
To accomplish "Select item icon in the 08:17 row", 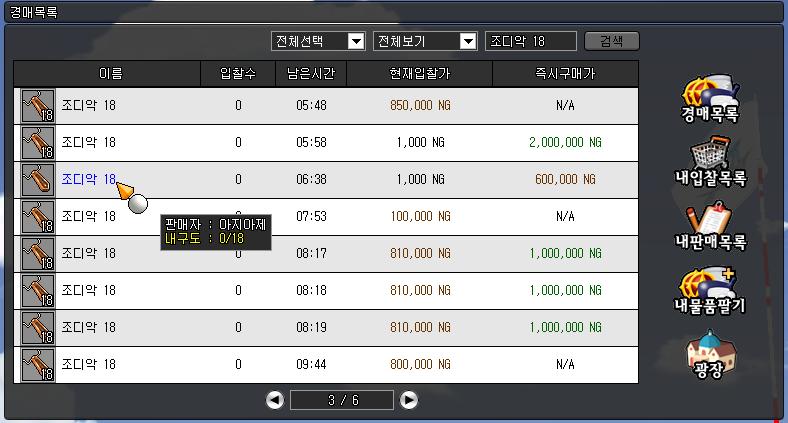I will 38,254.
